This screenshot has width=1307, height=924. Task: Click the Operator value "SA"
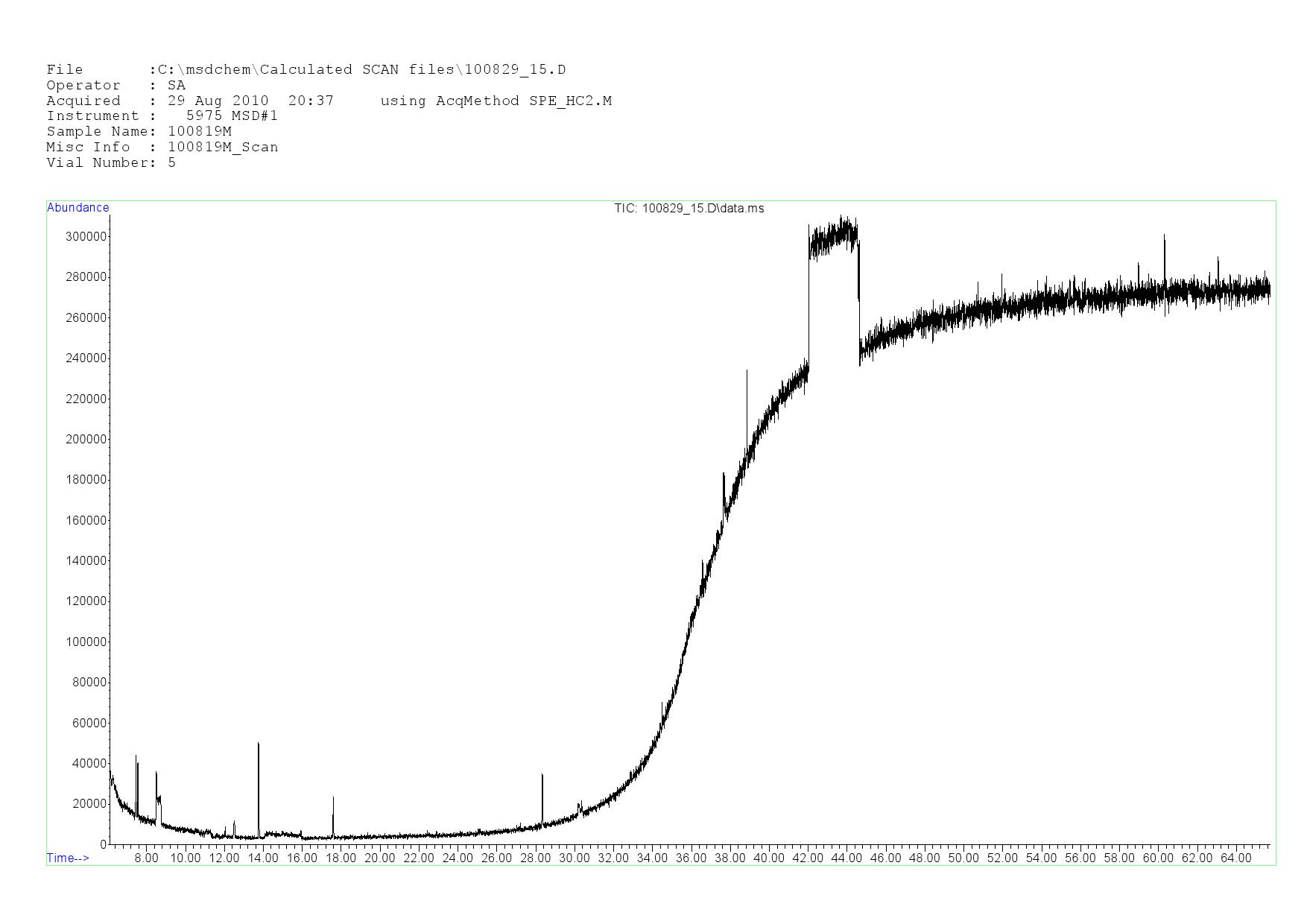point(177,86)
